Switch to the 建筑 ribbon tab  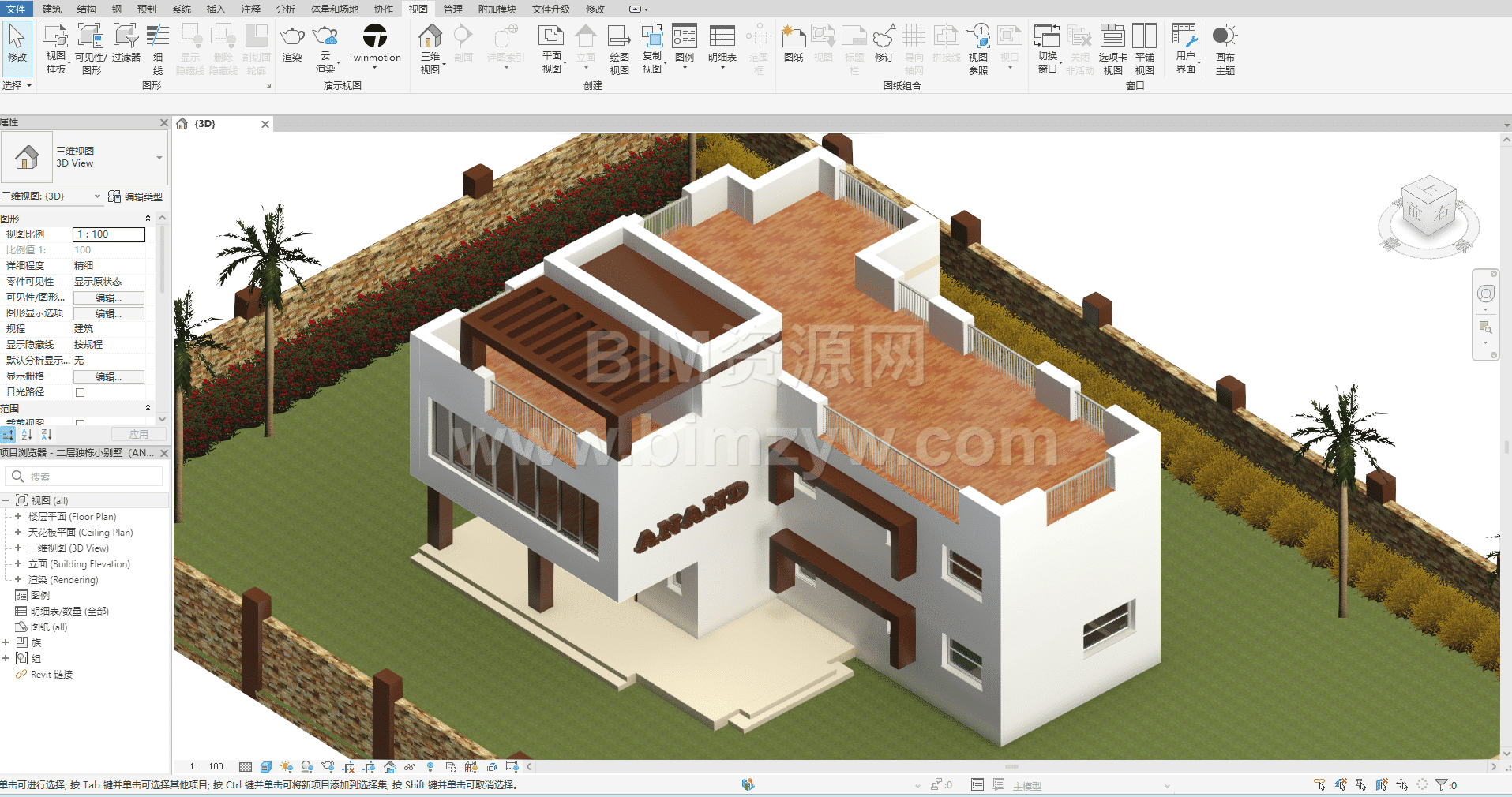tap(52, 9)
